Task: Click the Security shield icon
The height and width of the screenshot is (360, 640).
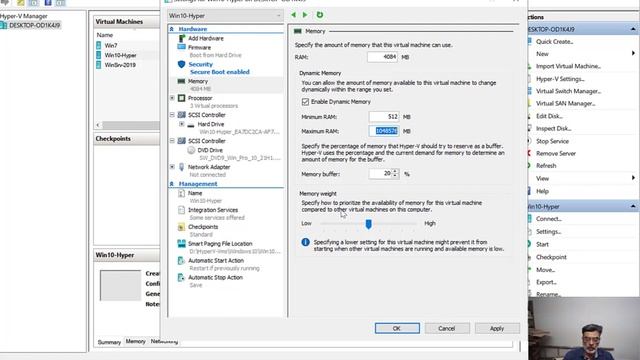Action: (x=182, y=64)
